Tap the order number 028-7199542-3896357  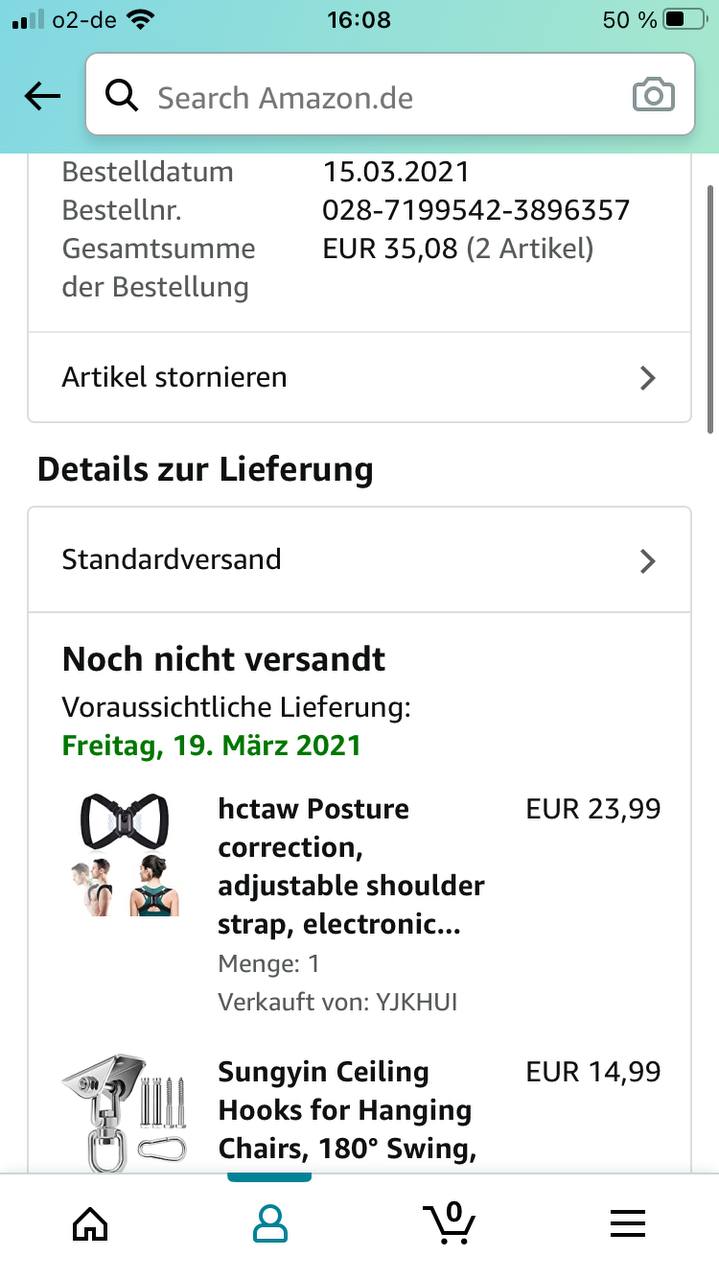(x=476, y=210)
